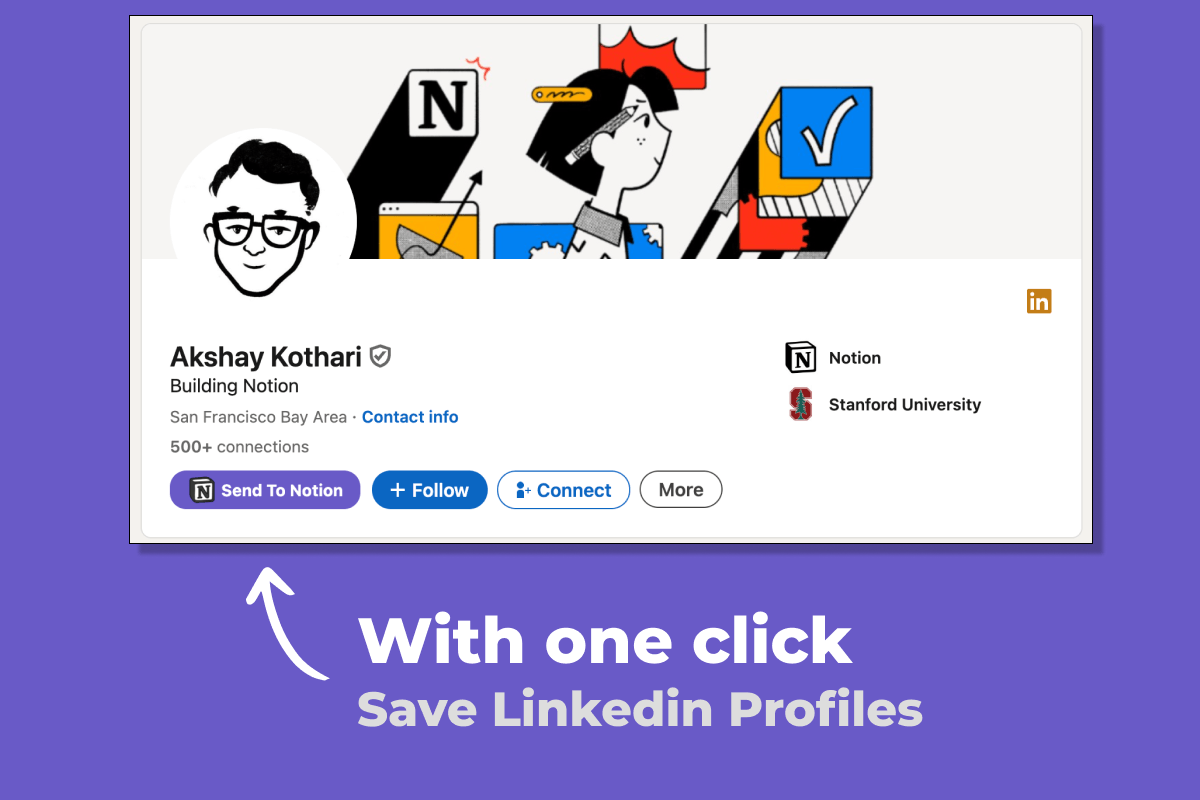Click the Akshay Kothari profile name
Screen dimensions: 1200x800
click(x=265, y=357)
